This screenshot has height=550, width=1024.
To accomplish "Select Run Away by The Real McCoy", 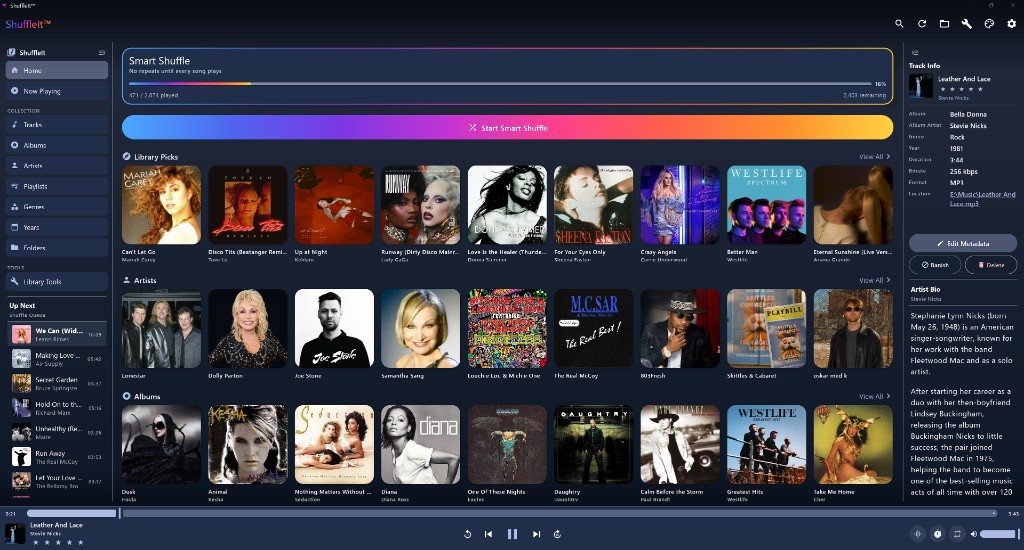I will [57, 457].
